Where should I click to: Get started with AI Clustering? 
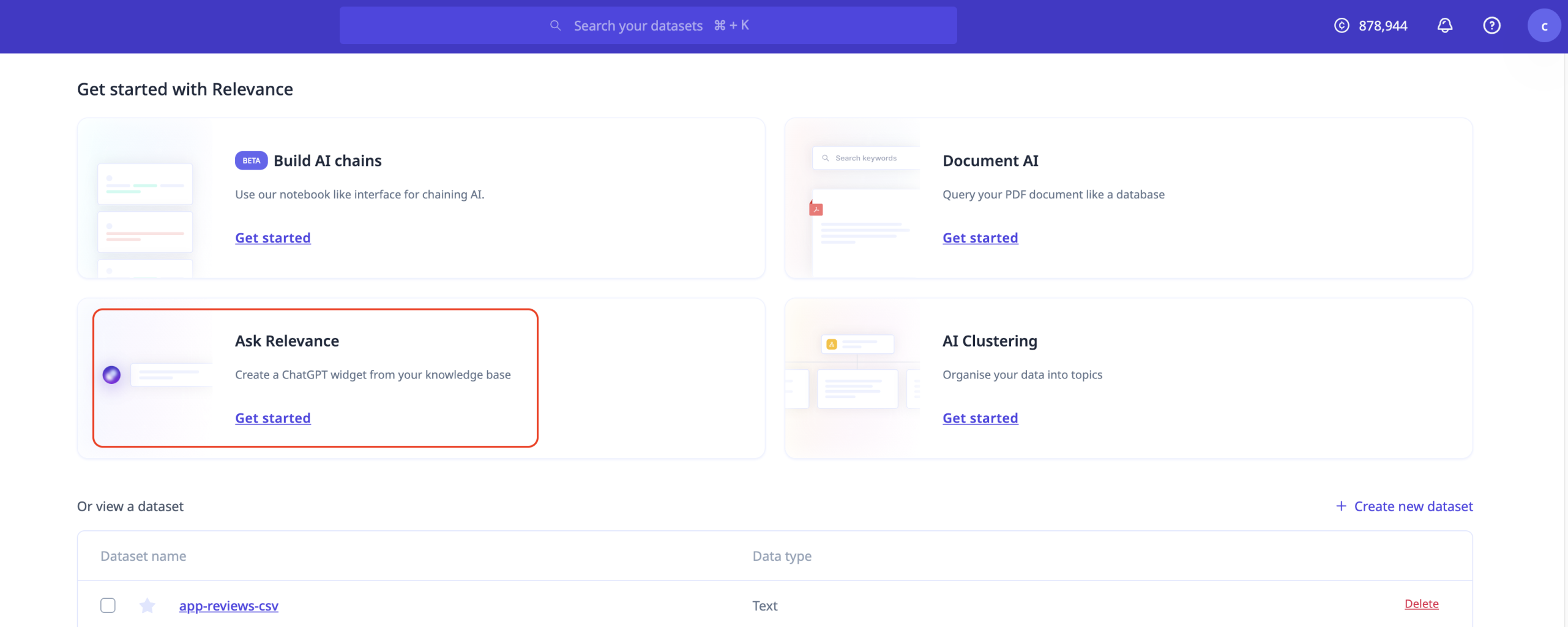[x=980, y=418]
